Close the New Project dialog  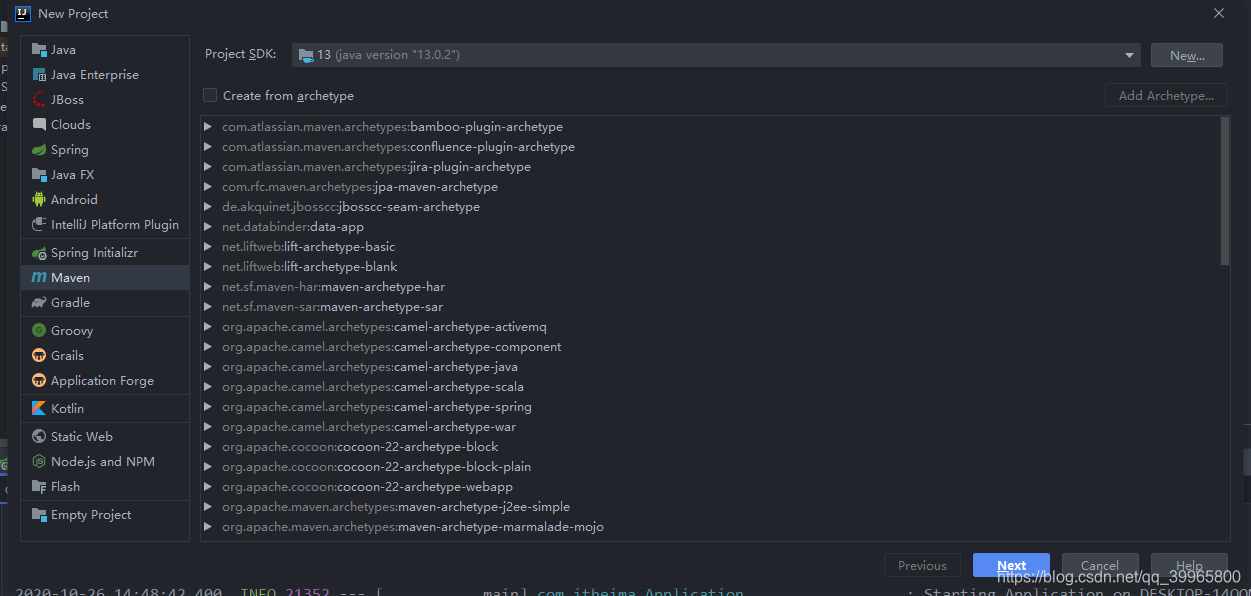[x=1219, y=14]
